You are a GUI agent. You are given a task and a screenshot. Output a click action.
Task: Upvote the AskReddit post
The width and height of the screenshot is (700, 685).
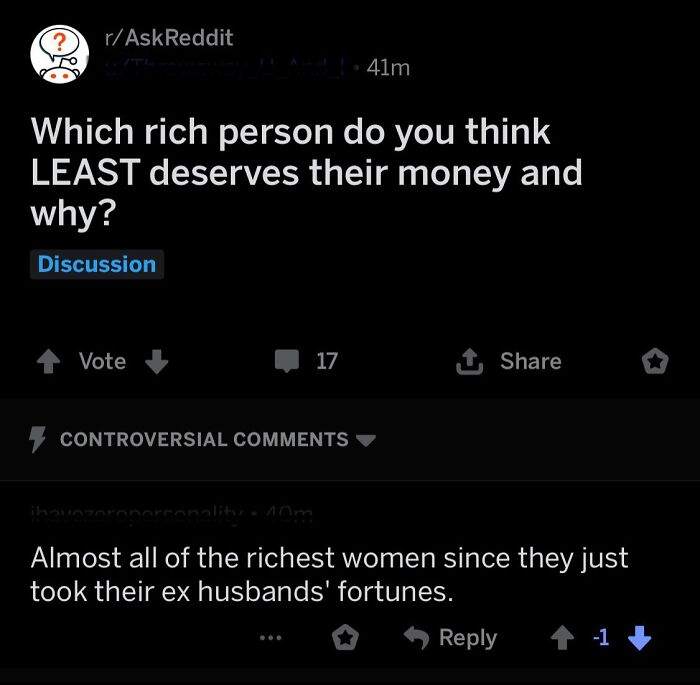(x=48, y=361)
